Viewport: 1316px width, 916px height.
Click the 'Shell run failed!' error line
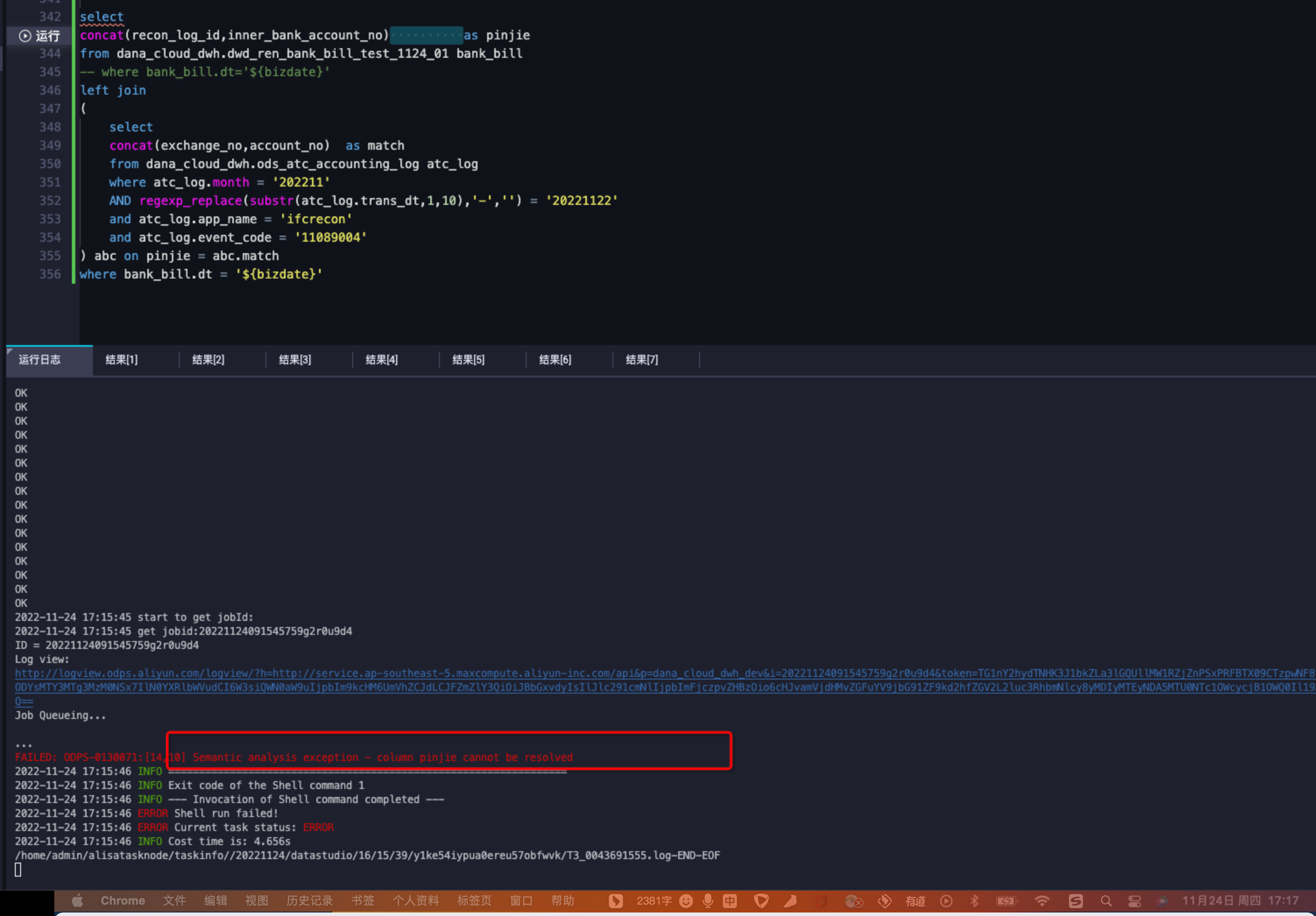147,813
